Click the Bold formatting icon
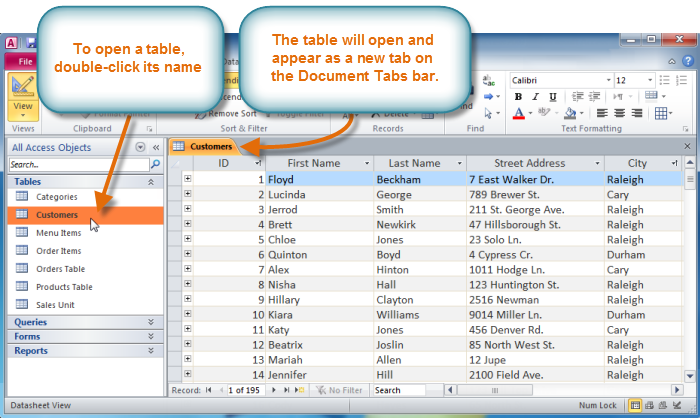The width and height of the screenshot is (700, 418). click(x=519, y=97)
